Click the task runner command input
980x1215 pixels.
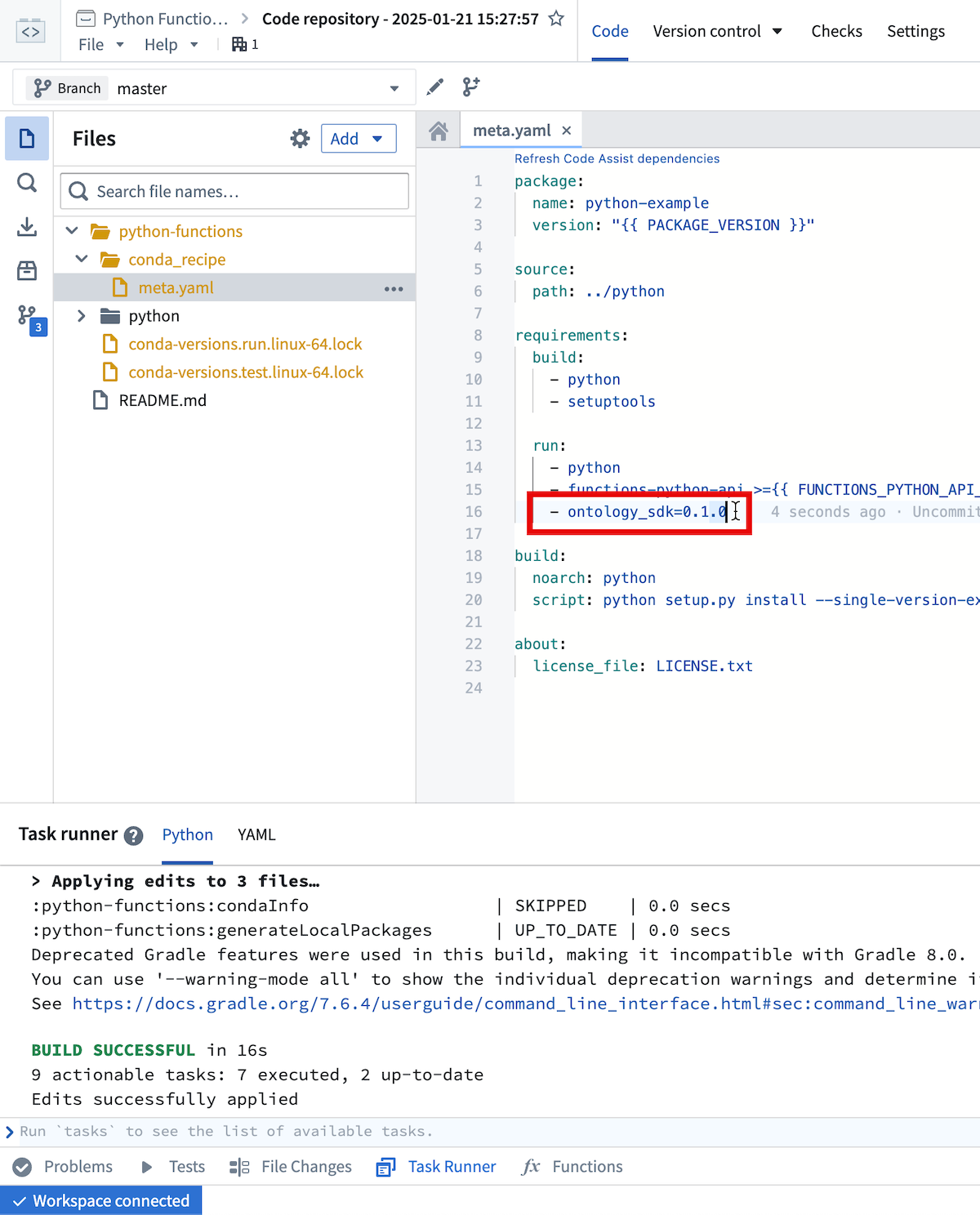pyautogui.click(x=490, y=1132)
